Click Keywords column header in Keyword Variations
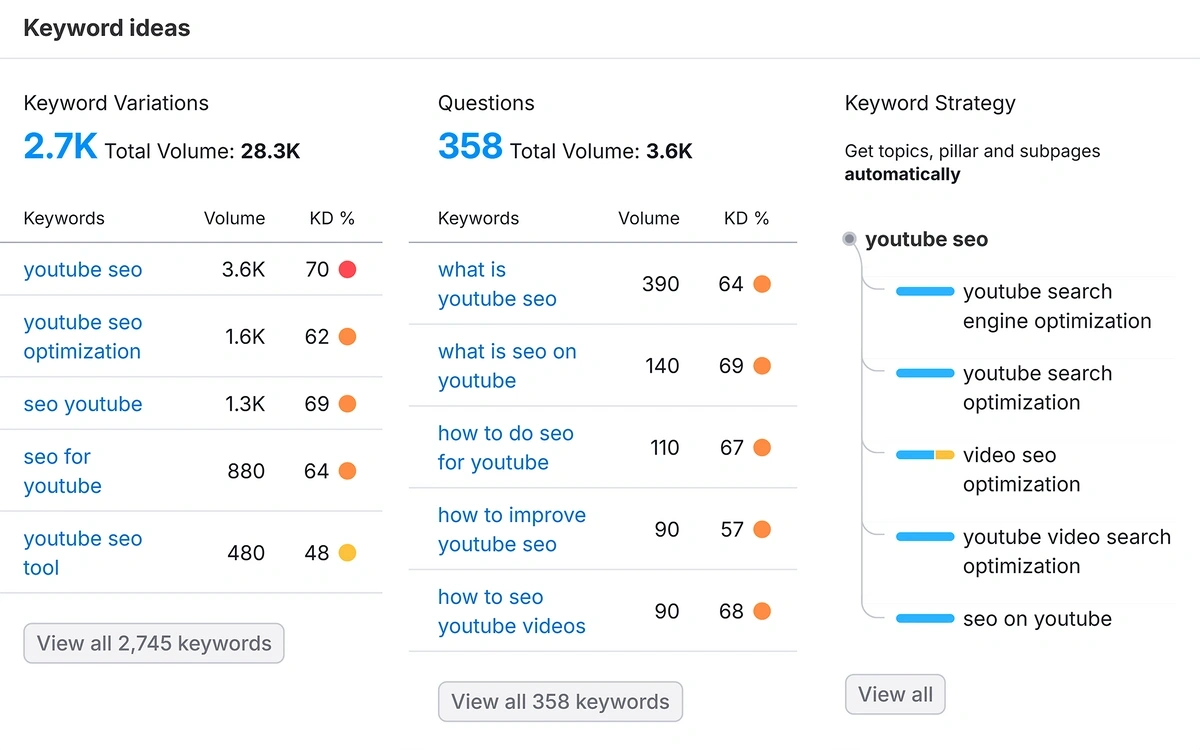 64,218
